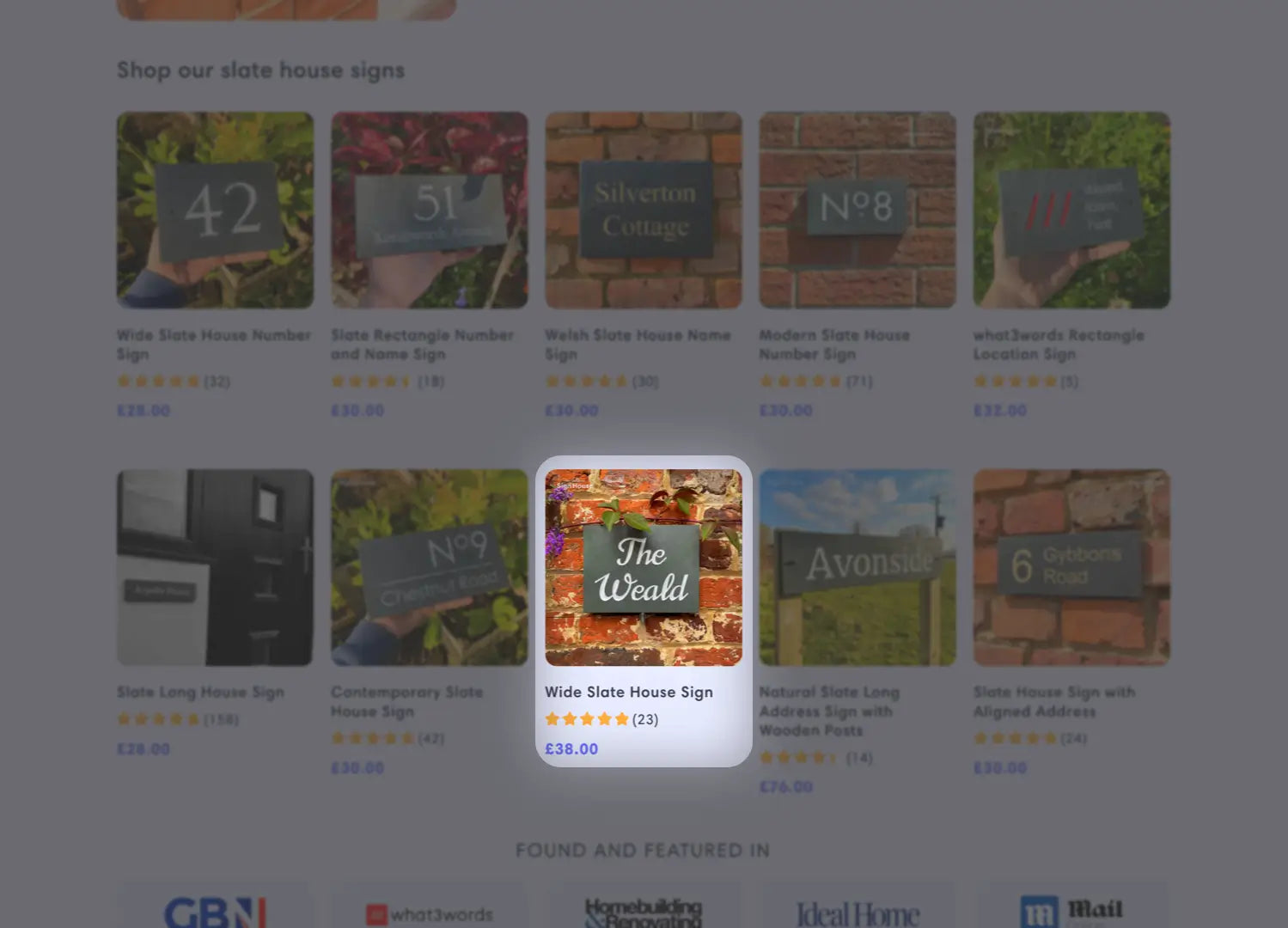Open the what3words Rectangle Location Sign image
1288x928 pixels.
pyautogui.click(x=1071, y=210)
